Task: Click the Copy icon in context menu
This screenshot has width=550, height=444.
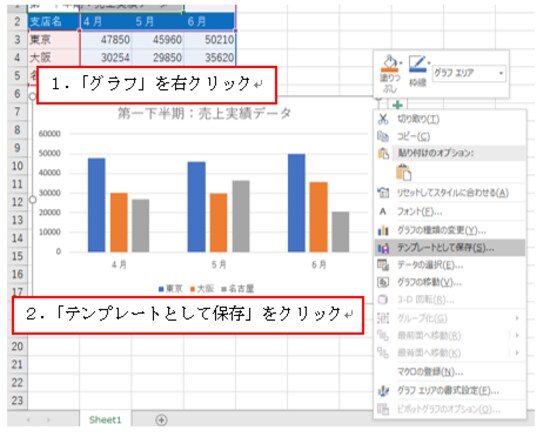Action: click(383, 136)
